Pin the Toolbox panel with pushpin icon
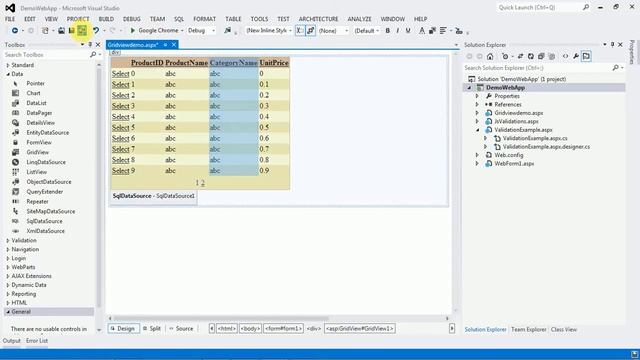640x360 pixels. click(90, 44)
